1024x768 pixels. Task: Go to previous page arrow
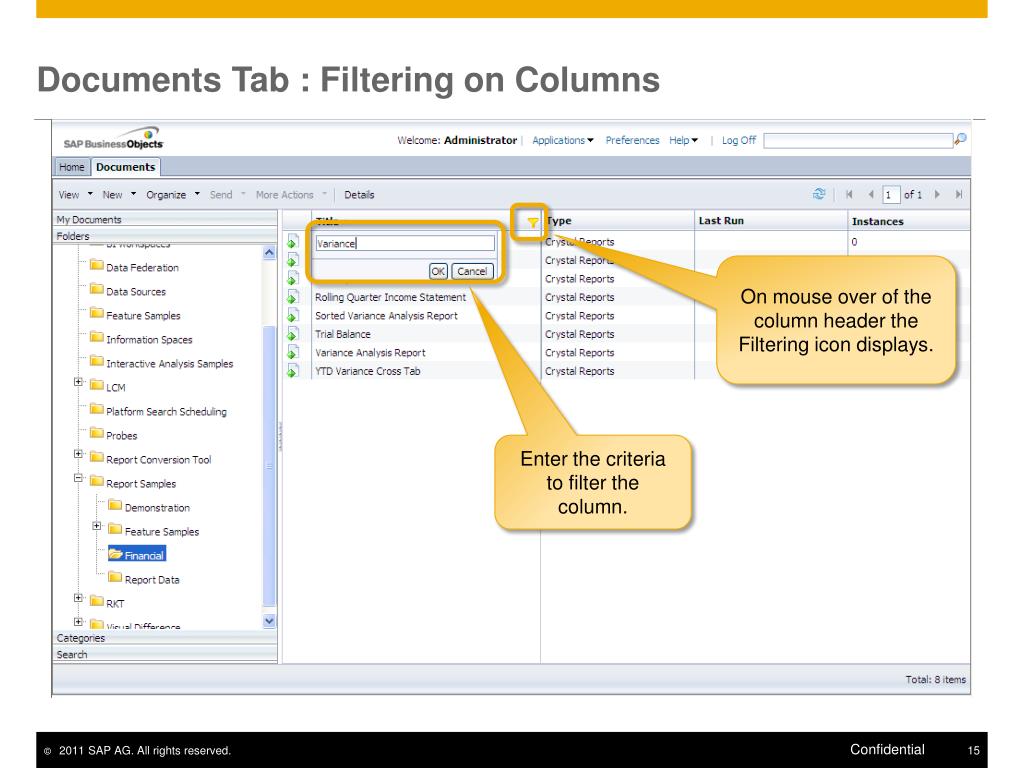click(871, 194)
